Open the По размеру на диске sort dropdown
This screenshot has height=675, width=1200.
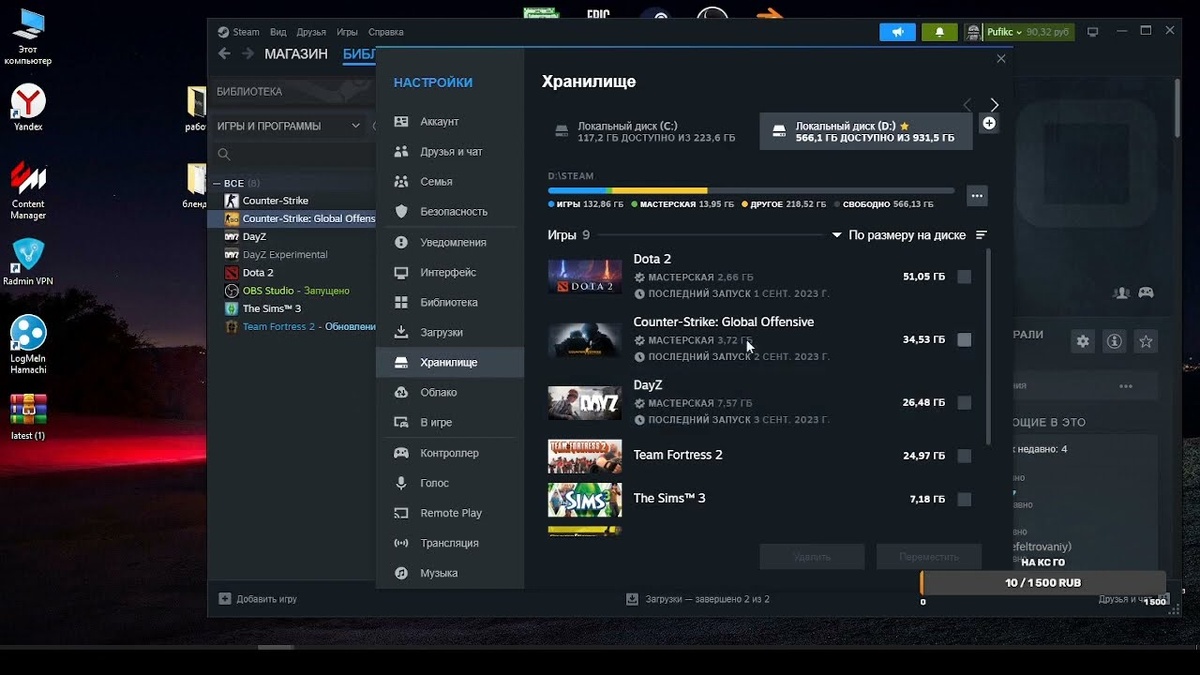(x=899, y=235)
